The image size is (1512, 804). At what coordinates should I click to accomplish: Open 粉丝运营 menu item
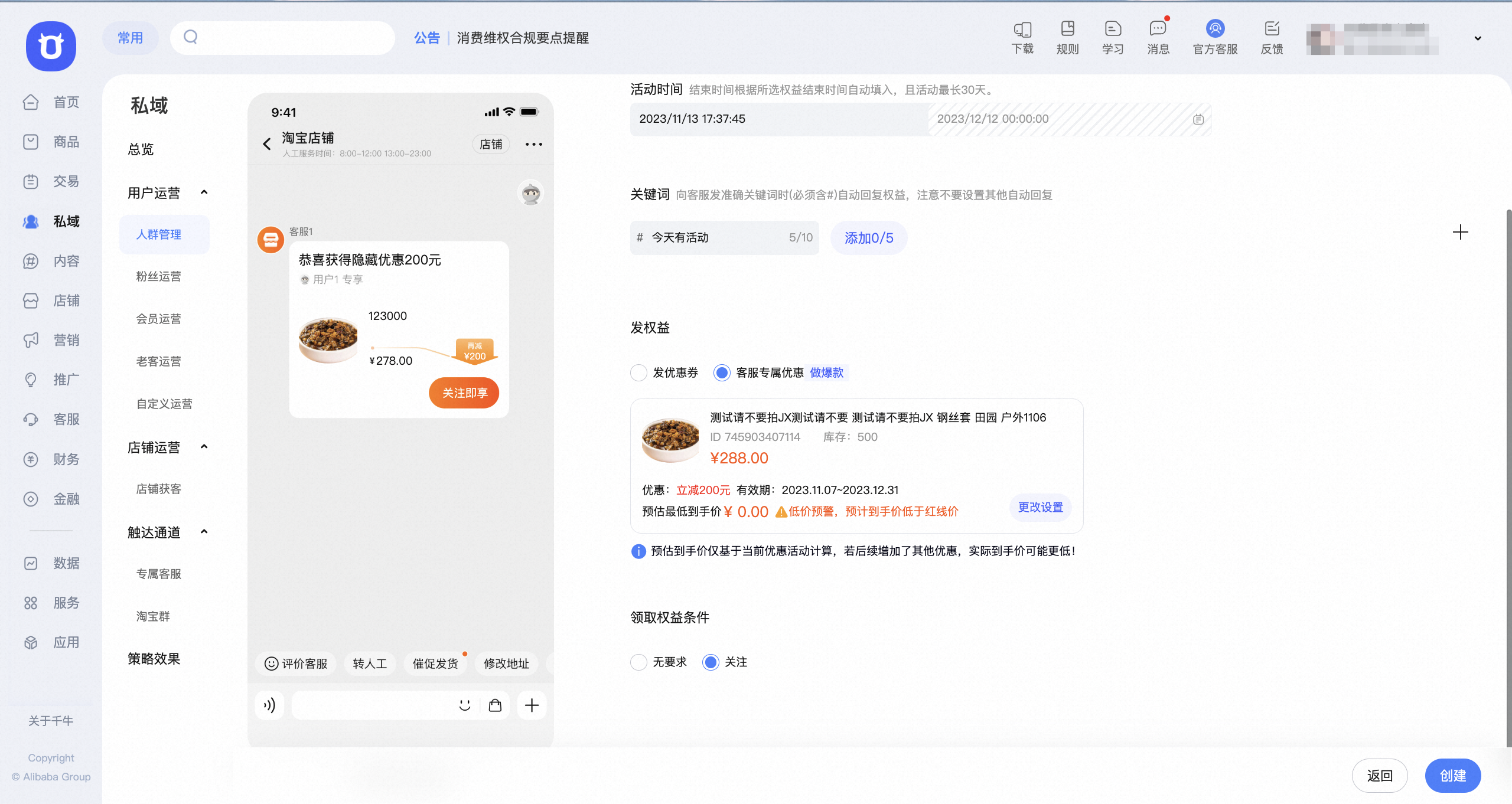pyautogui.click(x=158, y=276)
